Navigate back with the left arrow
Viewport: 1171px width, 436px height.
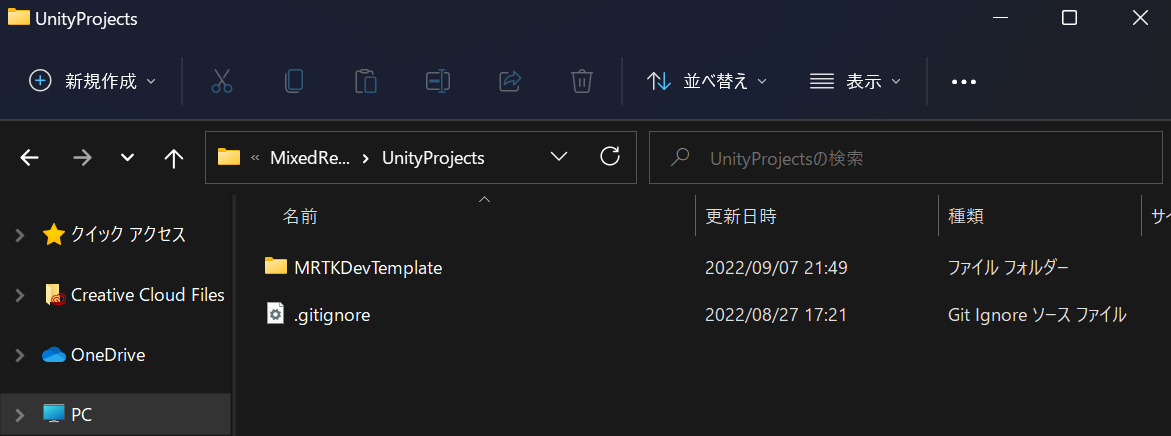pos(29,158)
